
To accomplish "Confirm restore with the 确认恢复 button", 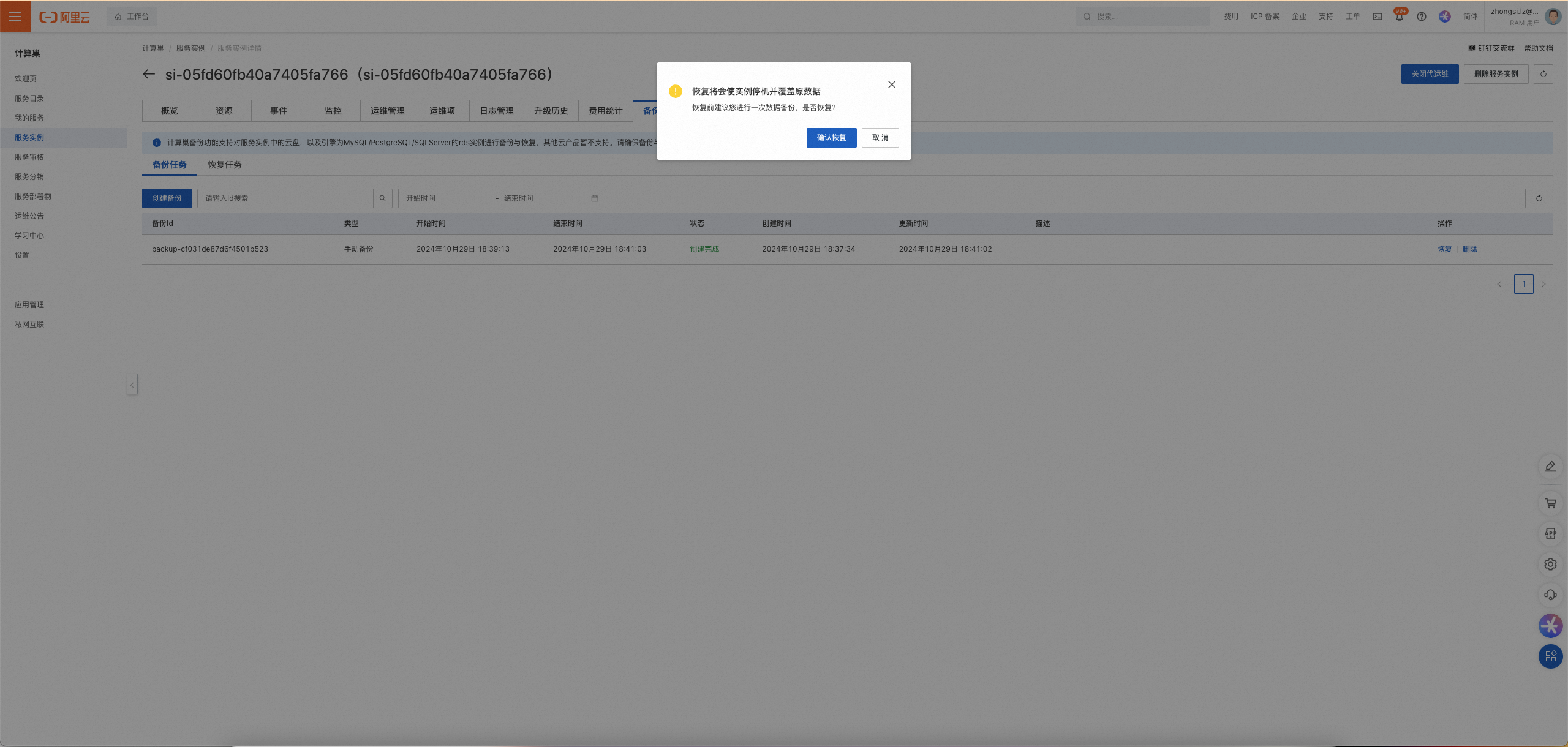I will pos(831,138).
